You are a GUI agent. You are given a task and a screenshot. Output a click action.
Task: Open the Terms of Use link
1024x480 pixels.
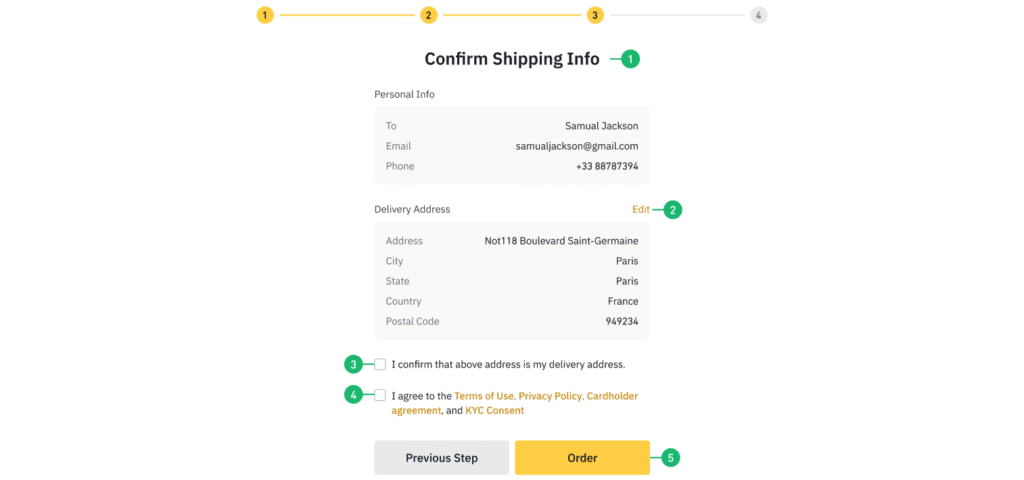484,396
